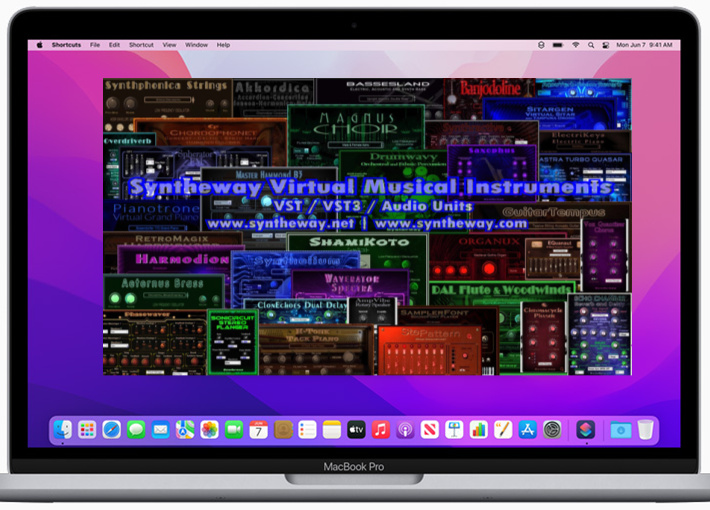
Task: Open Trash in the Dock
Action: click(646, 429)
